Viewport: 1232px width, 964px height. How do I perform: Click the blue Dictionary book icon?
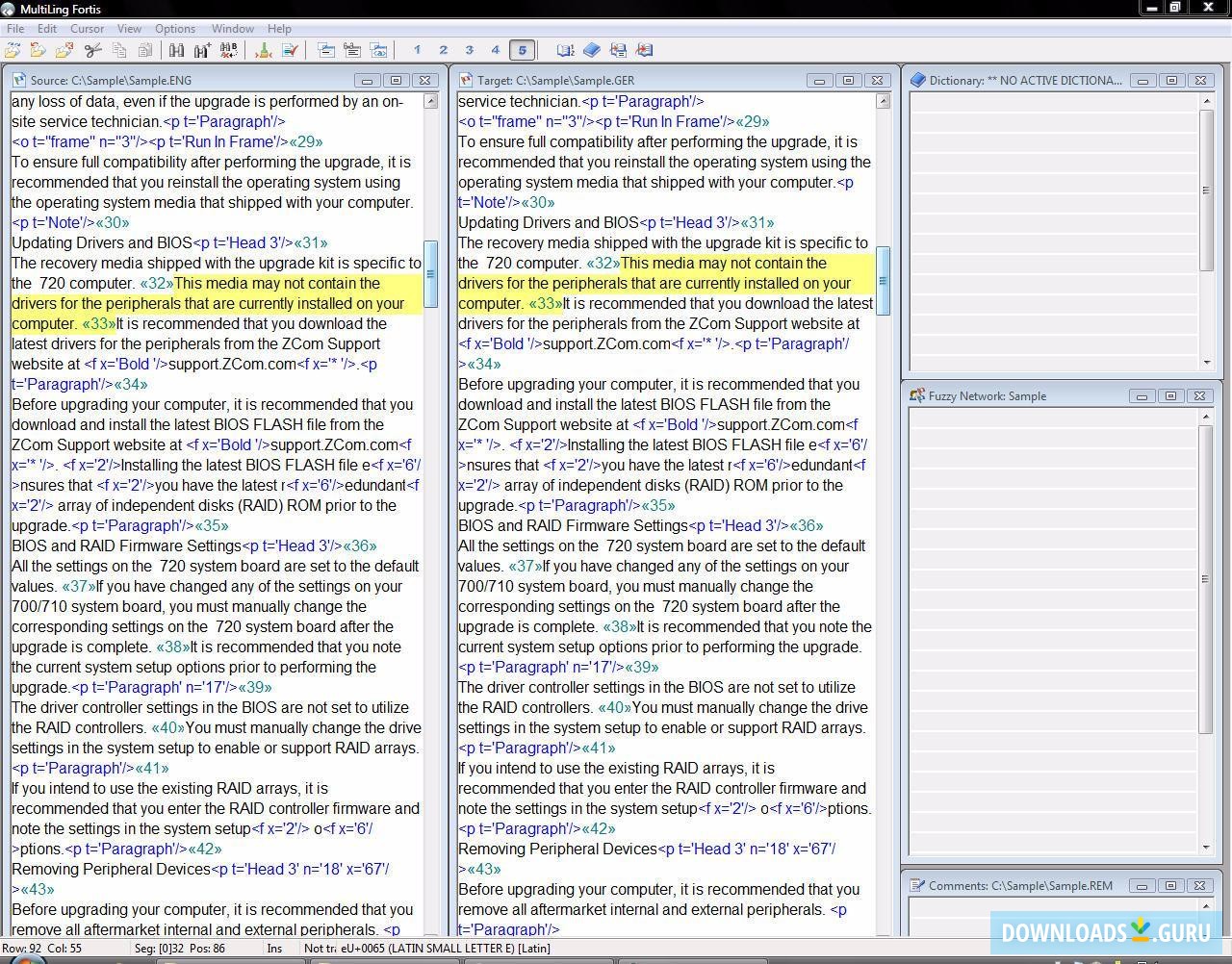592,50
